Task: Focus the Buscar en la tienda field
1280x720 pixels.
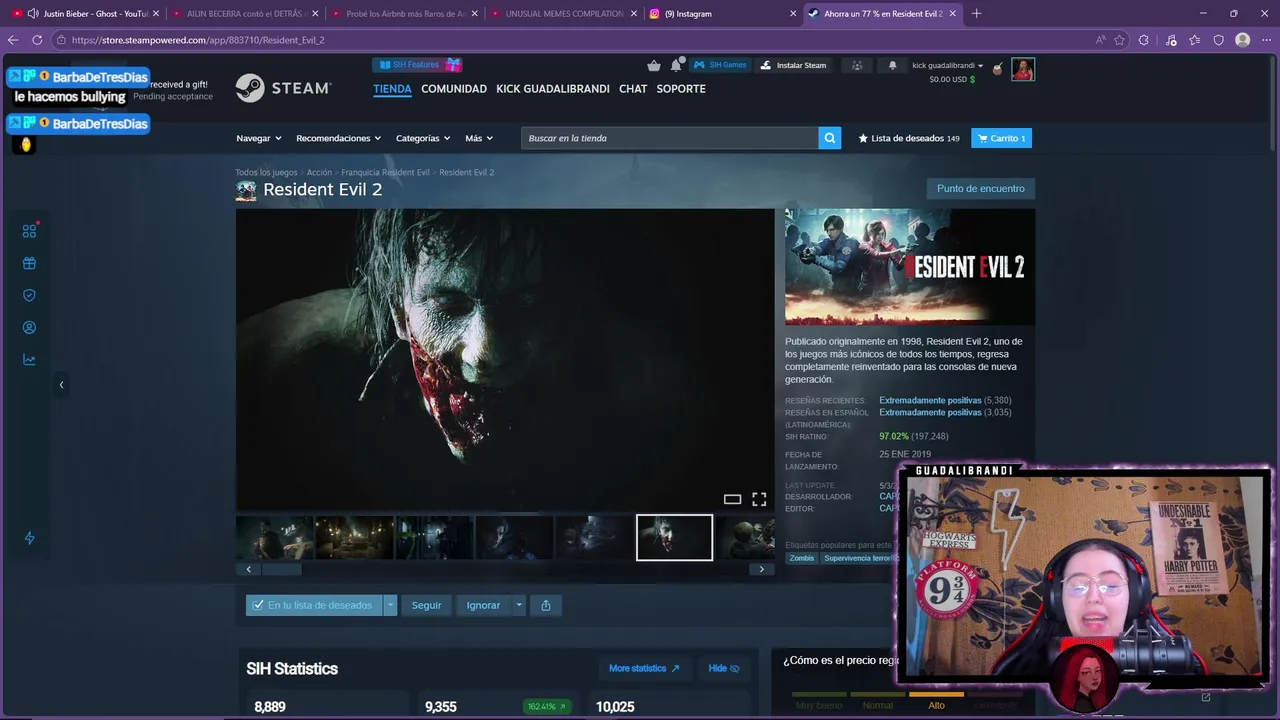Action: [x=669, y=138]
